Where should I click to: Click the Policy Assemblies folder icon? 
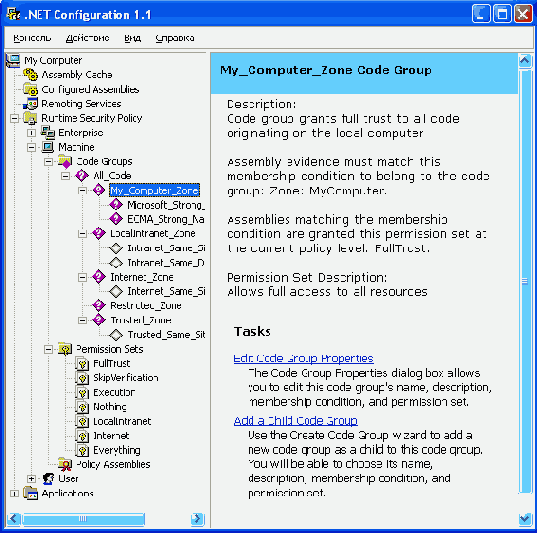click(65, 464)
